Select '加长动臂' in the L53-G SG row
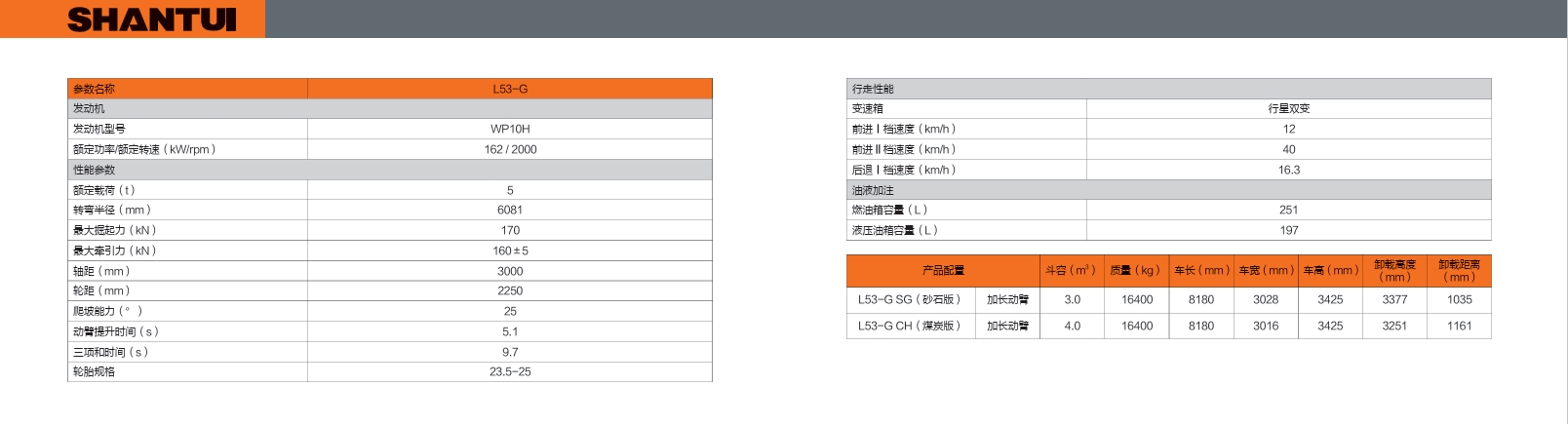The image size is (1568, 424). click(x=1007, y=299)
